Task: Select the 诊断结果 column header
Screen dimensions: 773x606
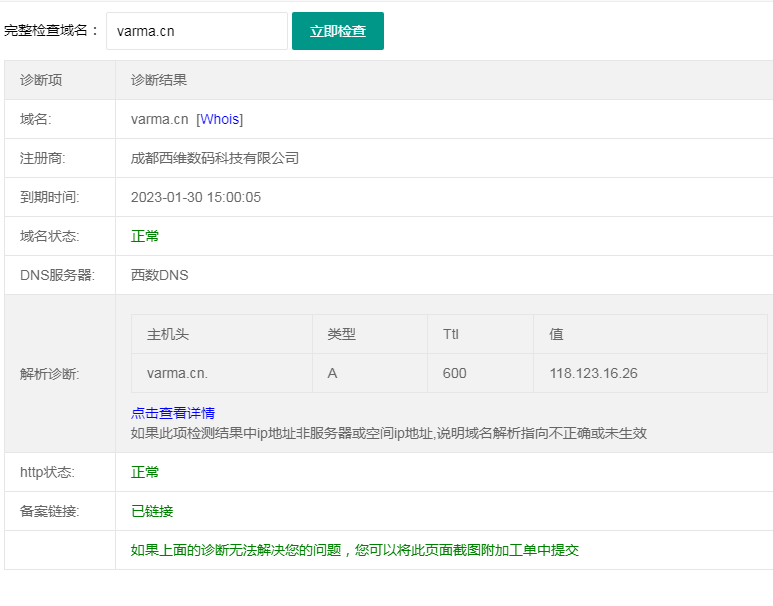Action: point(159,80)
